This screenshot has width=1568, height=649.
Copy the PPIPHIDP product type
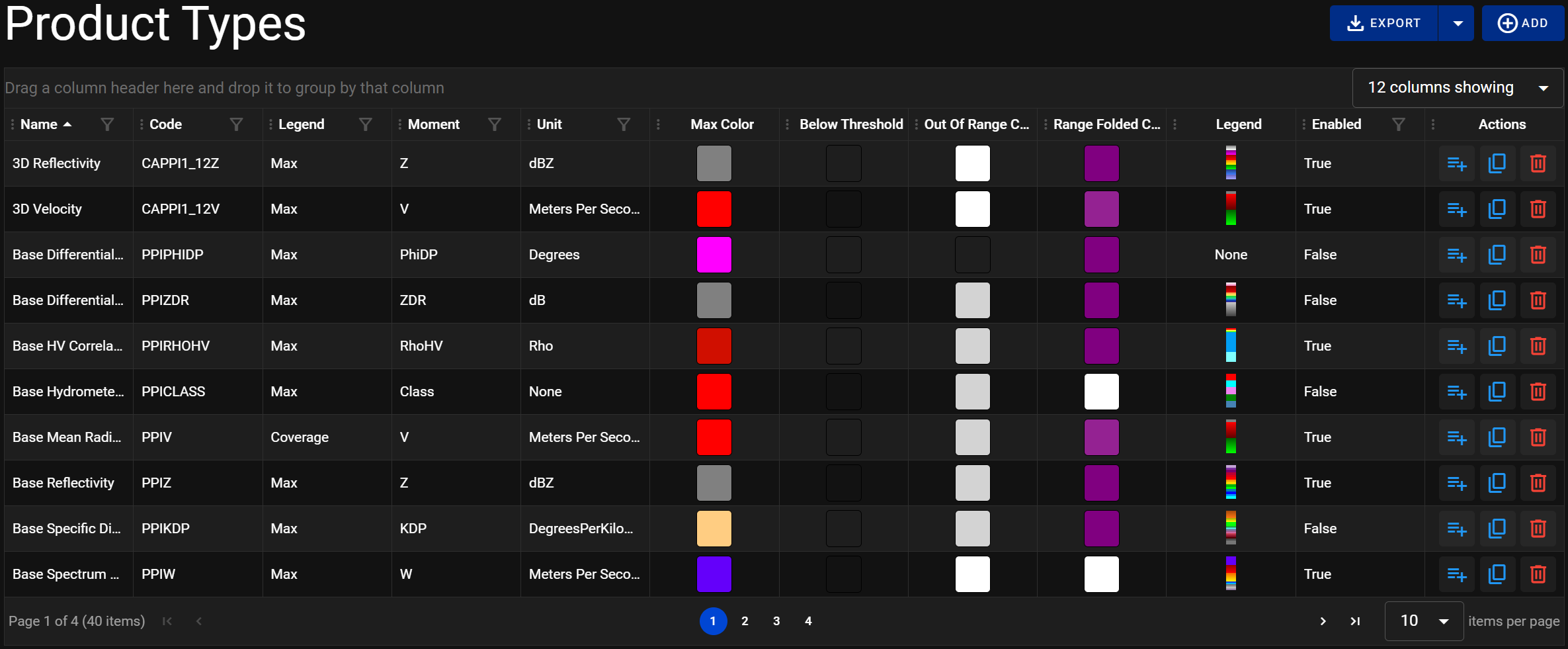[1497, 255]
